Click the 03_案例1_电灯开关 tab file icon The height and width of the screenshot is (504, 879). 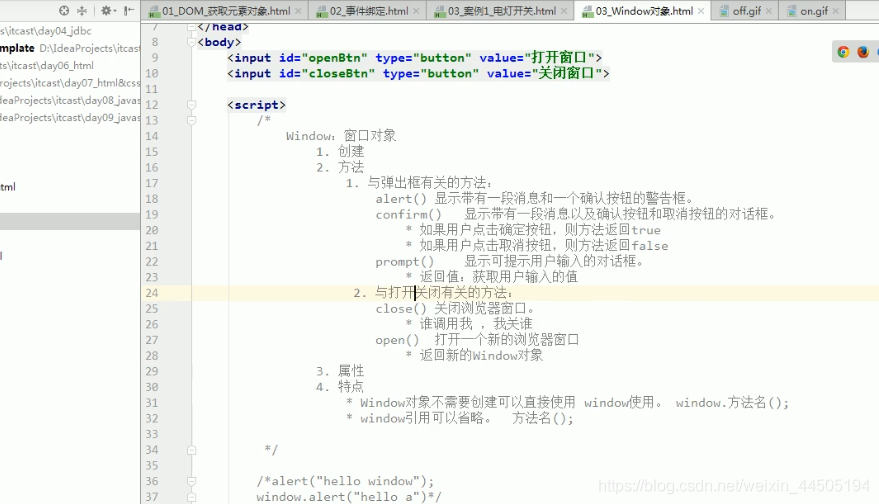[x=440, y=11]
